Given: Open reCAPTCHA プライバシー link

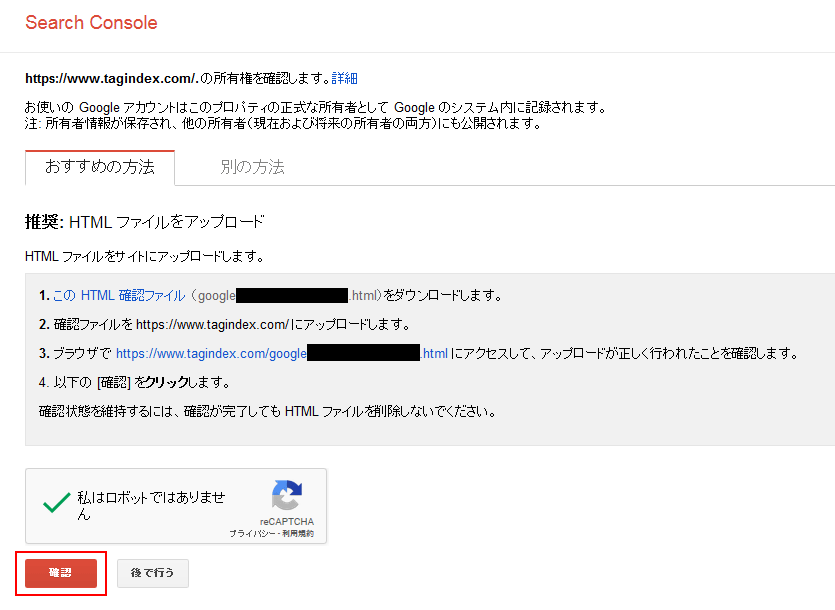Looking at the screenshot, I should [x=249, y=534].
